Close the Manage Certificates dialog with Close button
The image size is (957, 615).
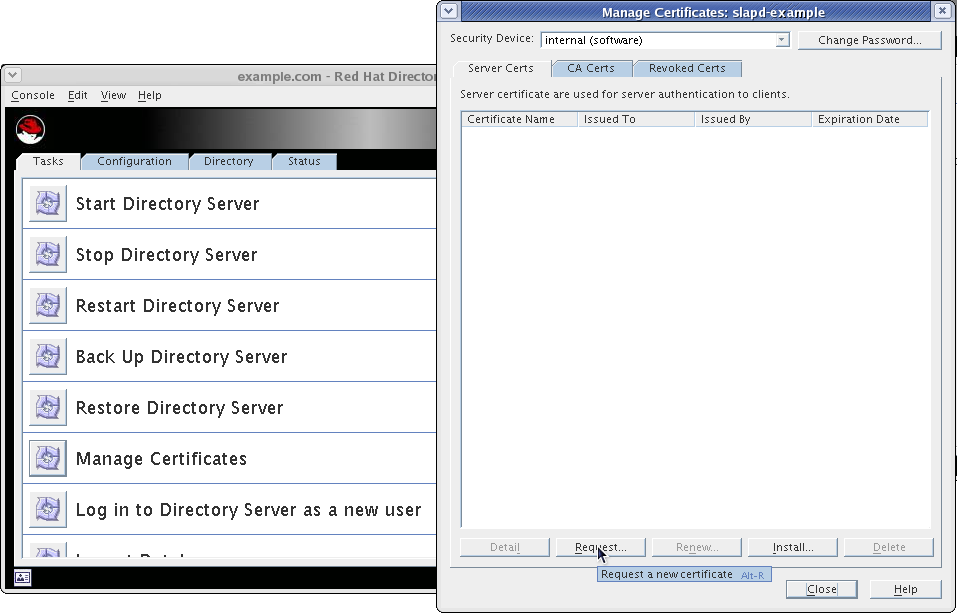click(x=821, y=589)
